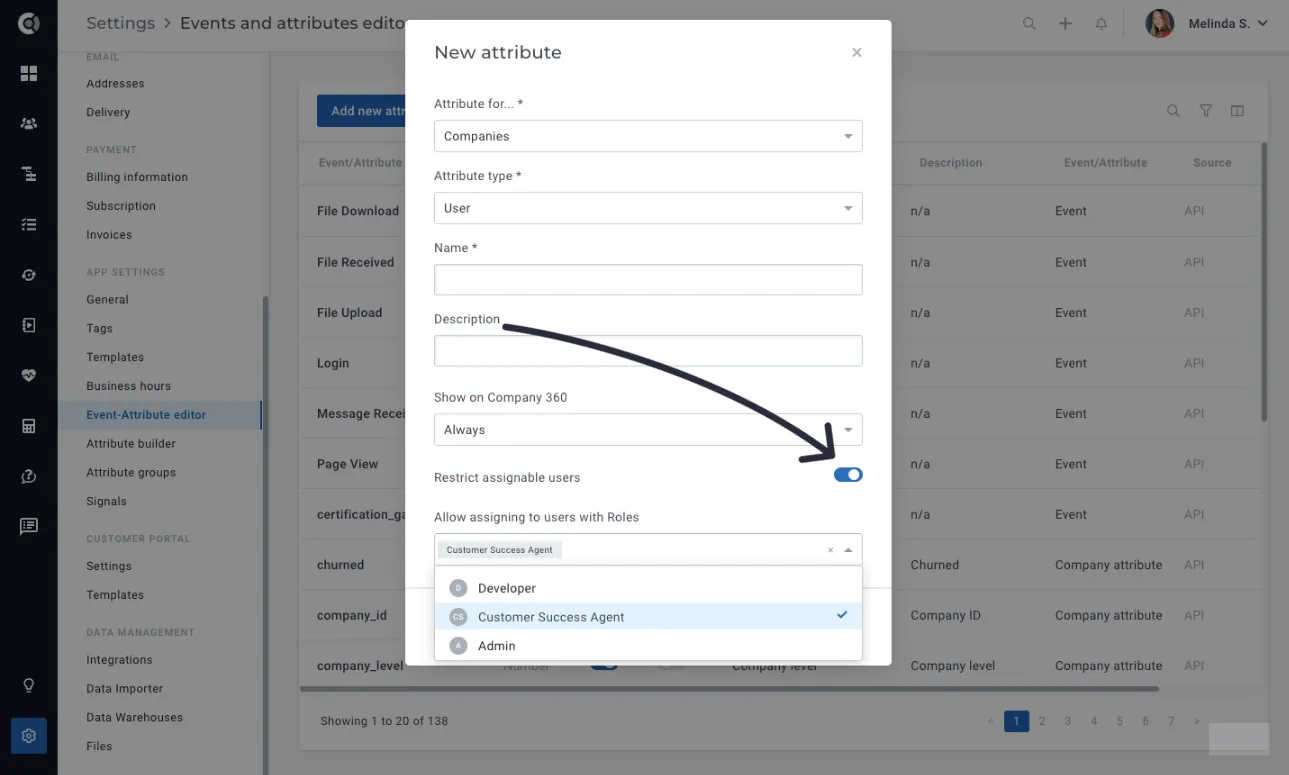1289x775 pixels.
Task: Click the Settings breadcrumb link
Action: coord(120,23)
